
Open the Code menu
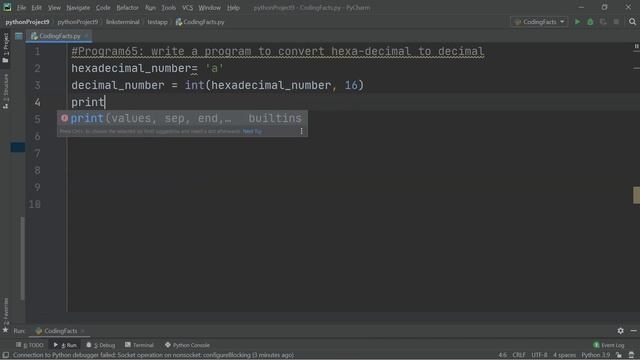[x=103, y=8]
